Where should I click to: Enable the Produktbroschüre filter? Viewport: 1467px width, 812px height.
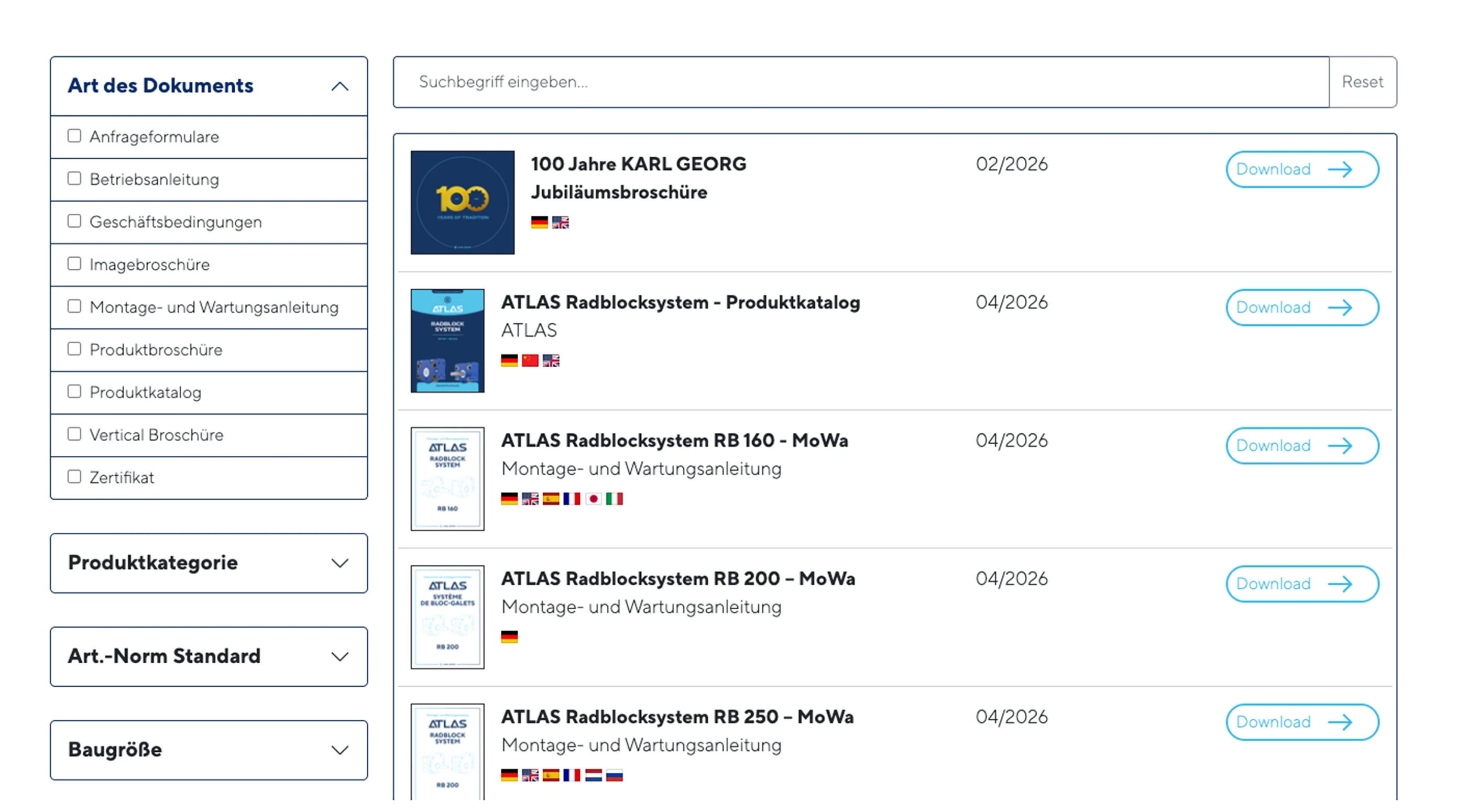74,348
